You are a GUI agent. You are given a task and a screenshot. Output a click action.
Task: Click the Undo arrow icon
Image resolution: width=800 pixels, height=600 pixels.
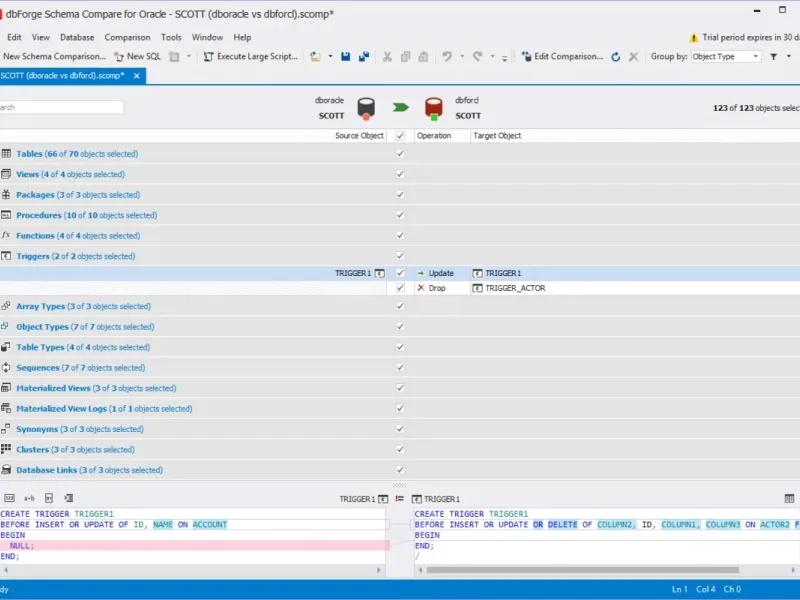click(x=447, y=57)
